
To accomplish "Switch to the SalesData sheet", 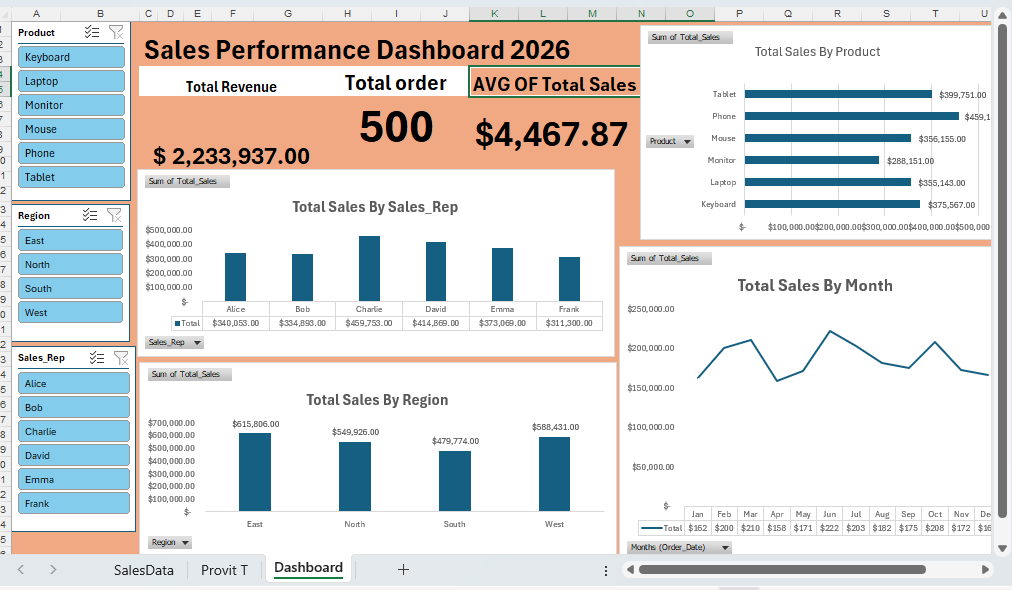I will [146, 569].
